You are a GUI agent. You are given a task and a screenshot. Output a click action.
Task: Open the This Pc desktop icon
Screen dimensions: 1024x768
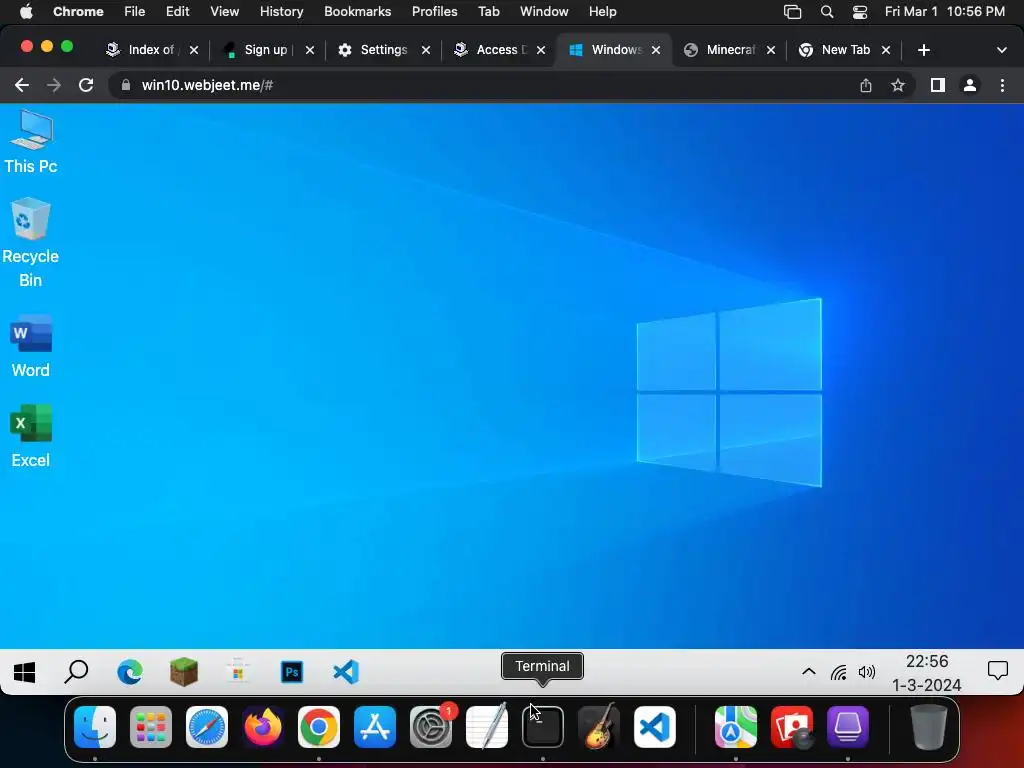[x=31, y=142]
